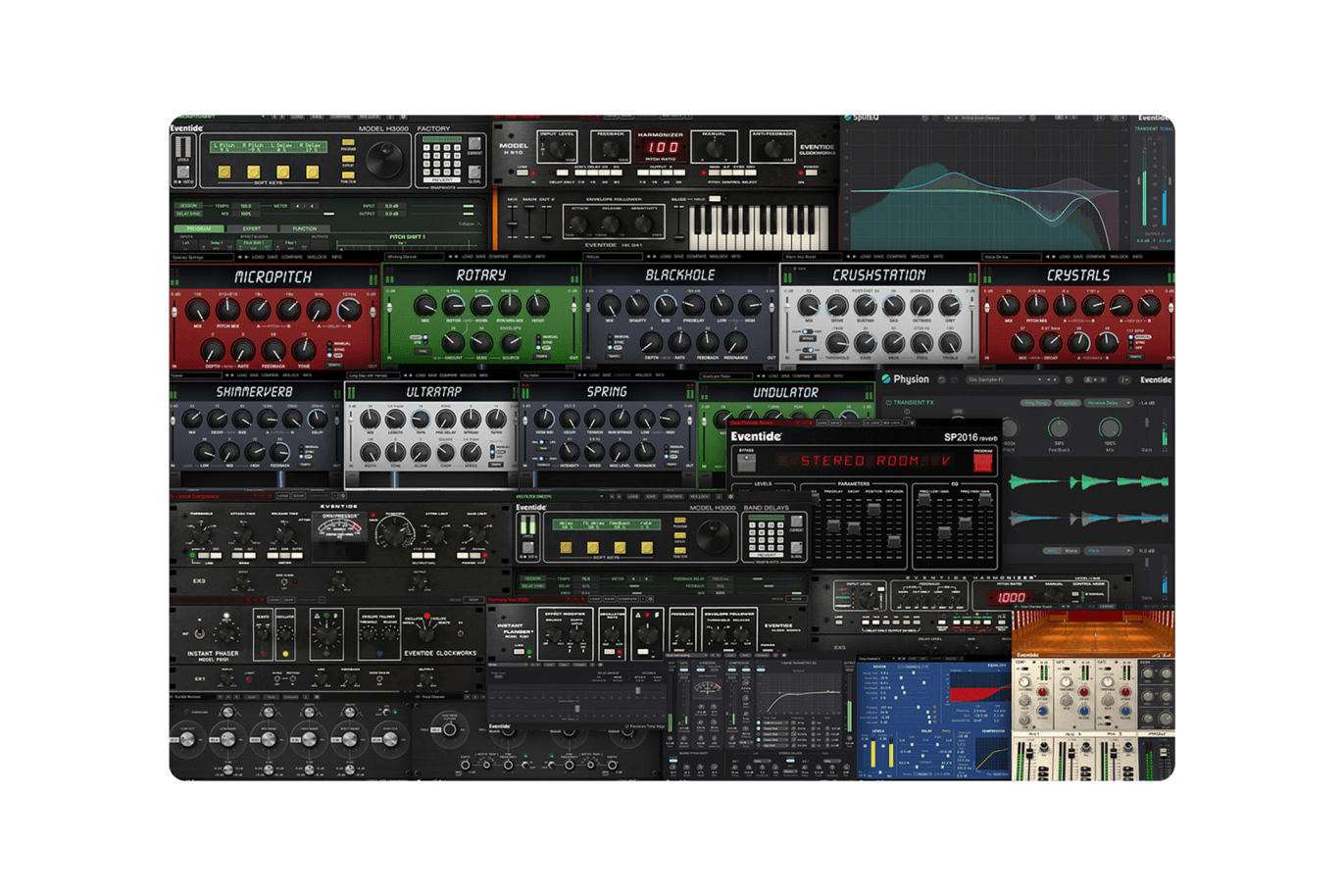Click the HK941 Mix fader
This screenshot has width=1344, height=896.
(513, 223)
